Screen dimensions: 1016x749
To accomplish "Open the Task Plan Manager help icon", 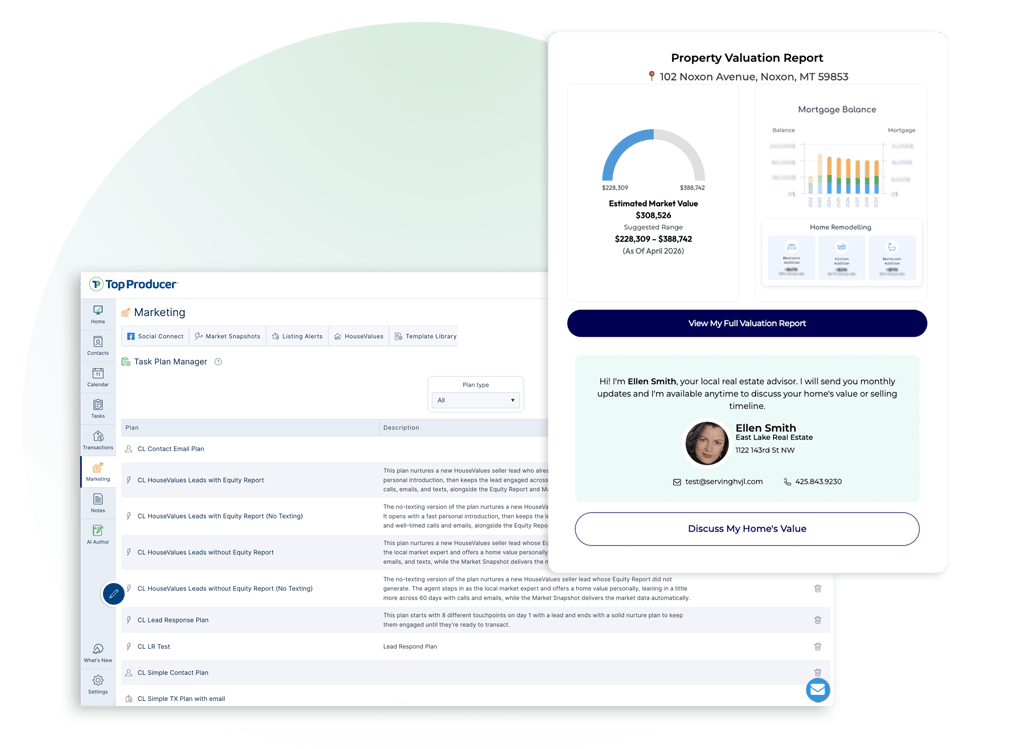I will click(218, 362).
